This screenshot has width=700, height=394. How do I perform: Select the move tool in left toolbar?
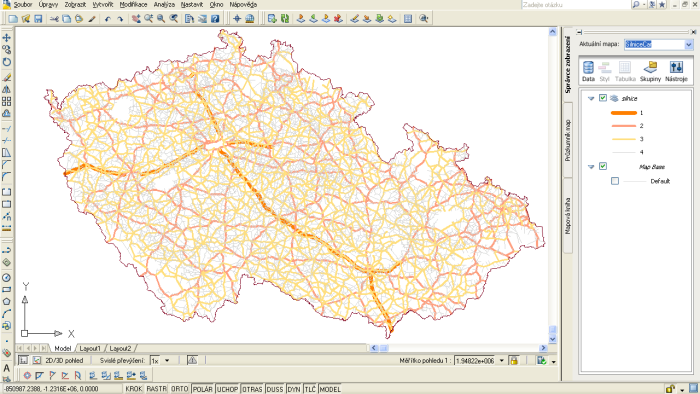pyautogui.click(x=6, y=38)
